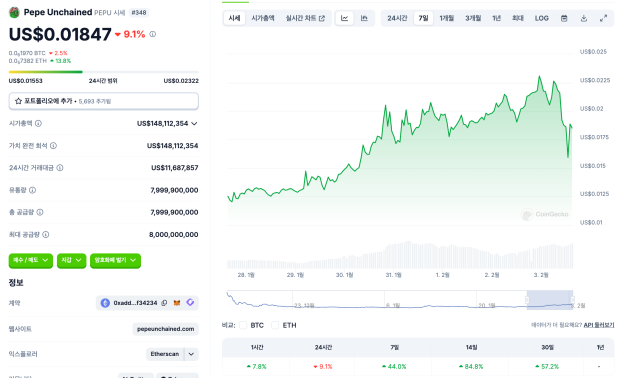The width and height of the screenshot is (640, 378).
Task: Toggle LOG scale on chart
Action: point(542,18)
